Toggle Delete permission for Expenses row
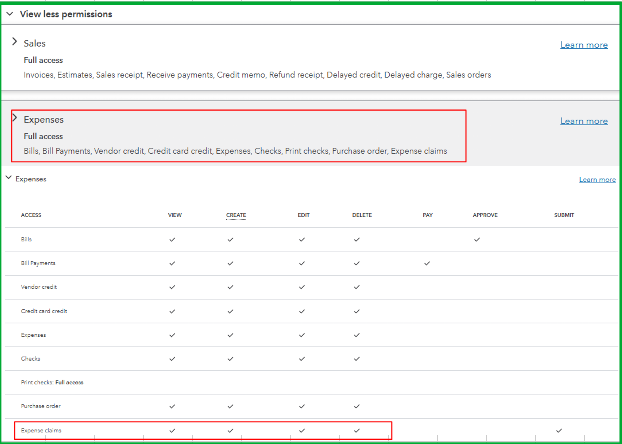This screenshot has width=622, height=444. pyautogui.click(x=356, y=335)
